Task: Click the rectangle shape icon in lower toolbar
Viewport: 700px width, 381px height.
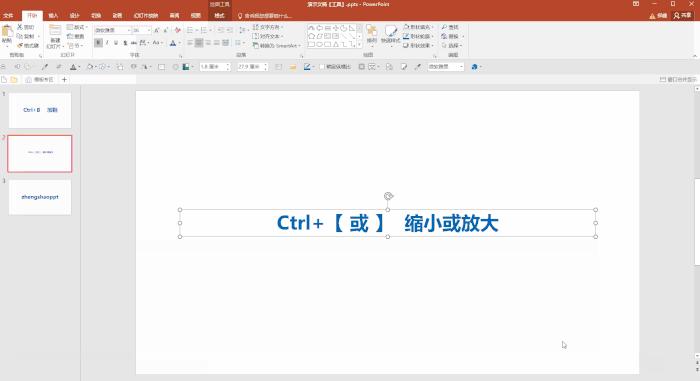Action: pos(161,67)
